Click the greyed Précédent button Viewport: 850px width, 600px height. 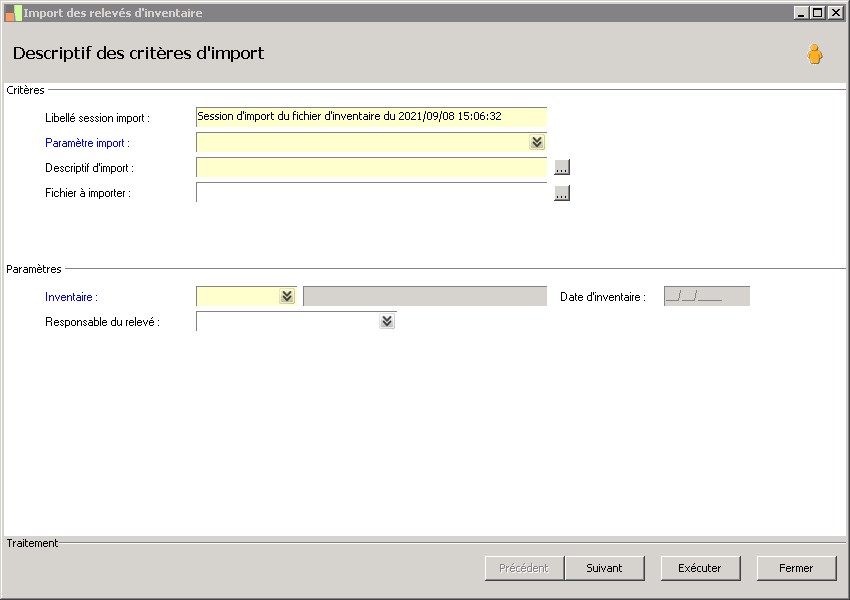[523, 568]
